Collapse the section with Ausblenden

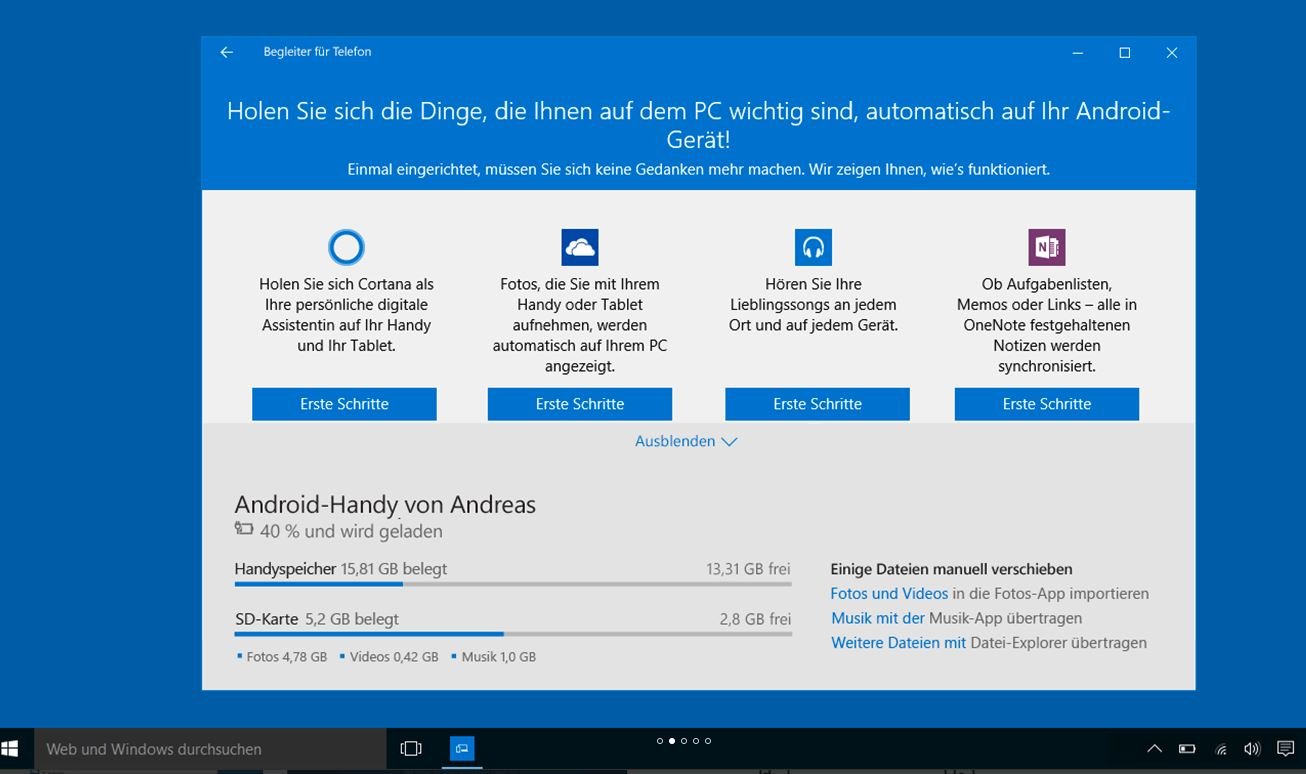686,441
